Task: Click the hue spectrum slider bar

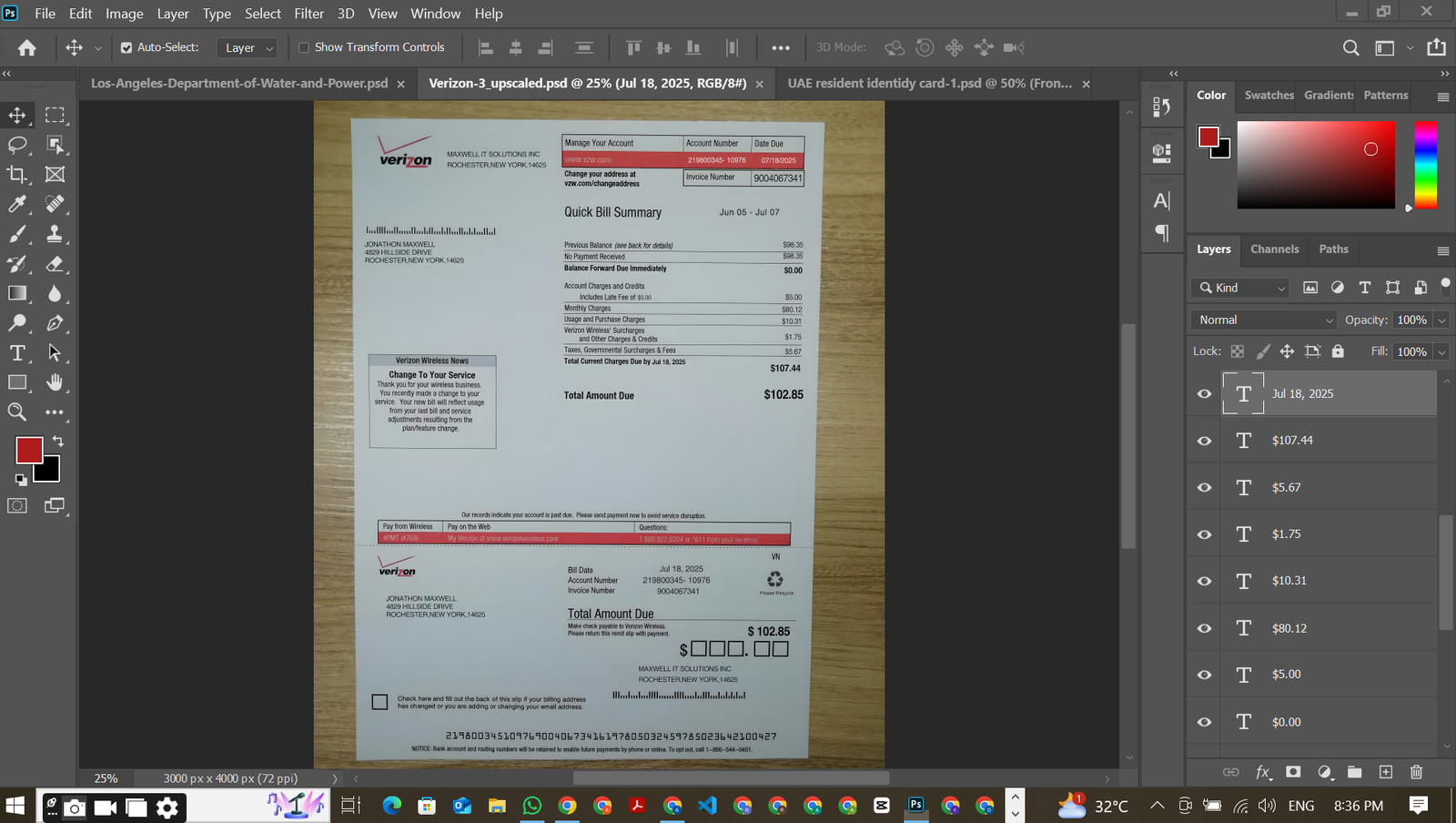Action: click(x=1426, y=166)
